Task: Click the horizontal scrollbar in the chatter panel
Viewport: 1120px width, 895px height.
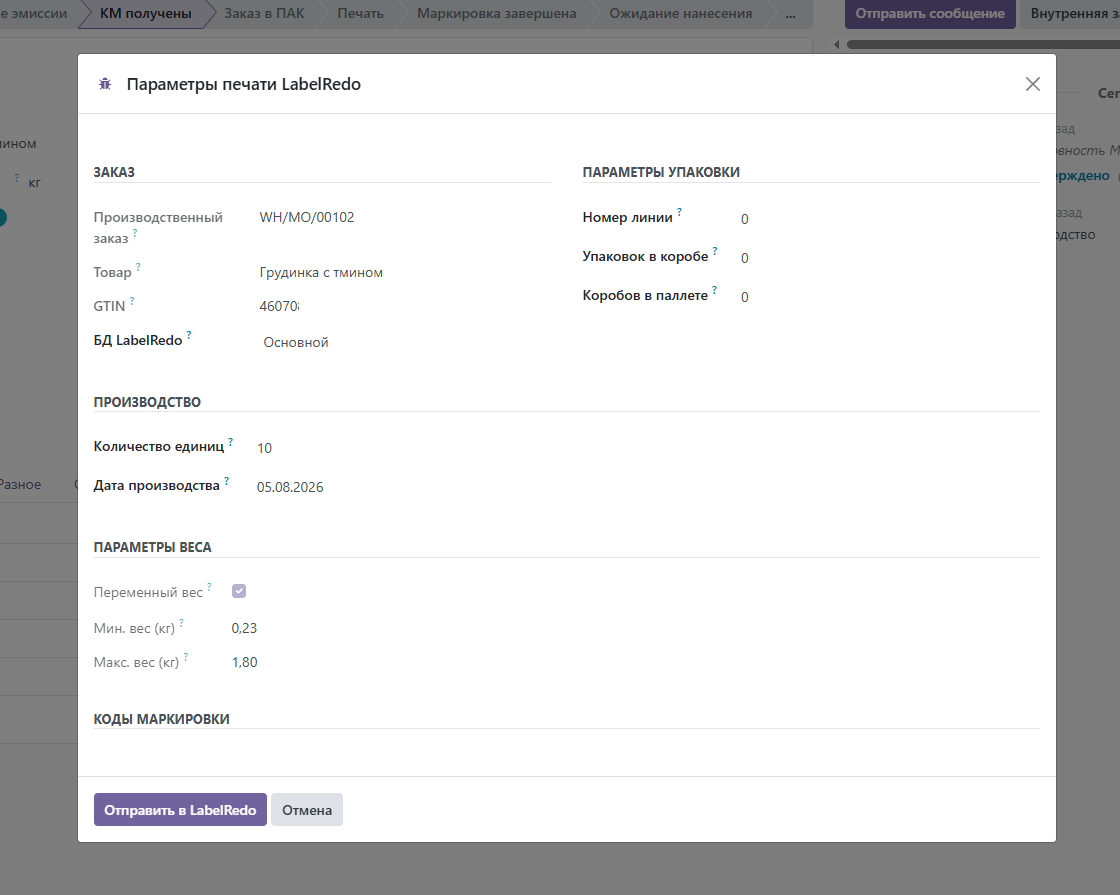Action: pos(983,44)
